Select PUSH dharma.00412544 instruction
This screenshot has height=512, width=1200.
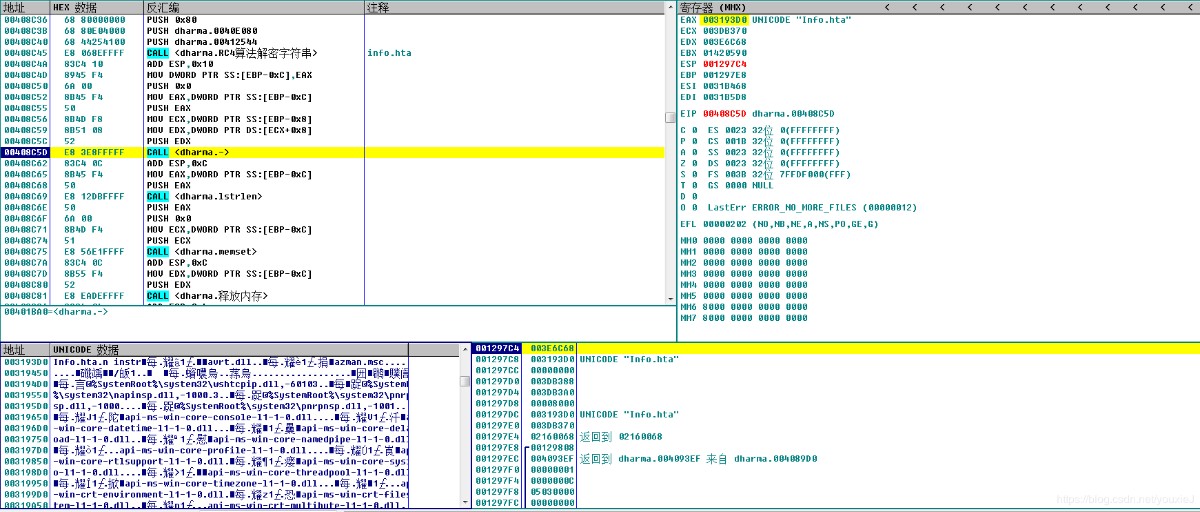(x=201, y=42)
